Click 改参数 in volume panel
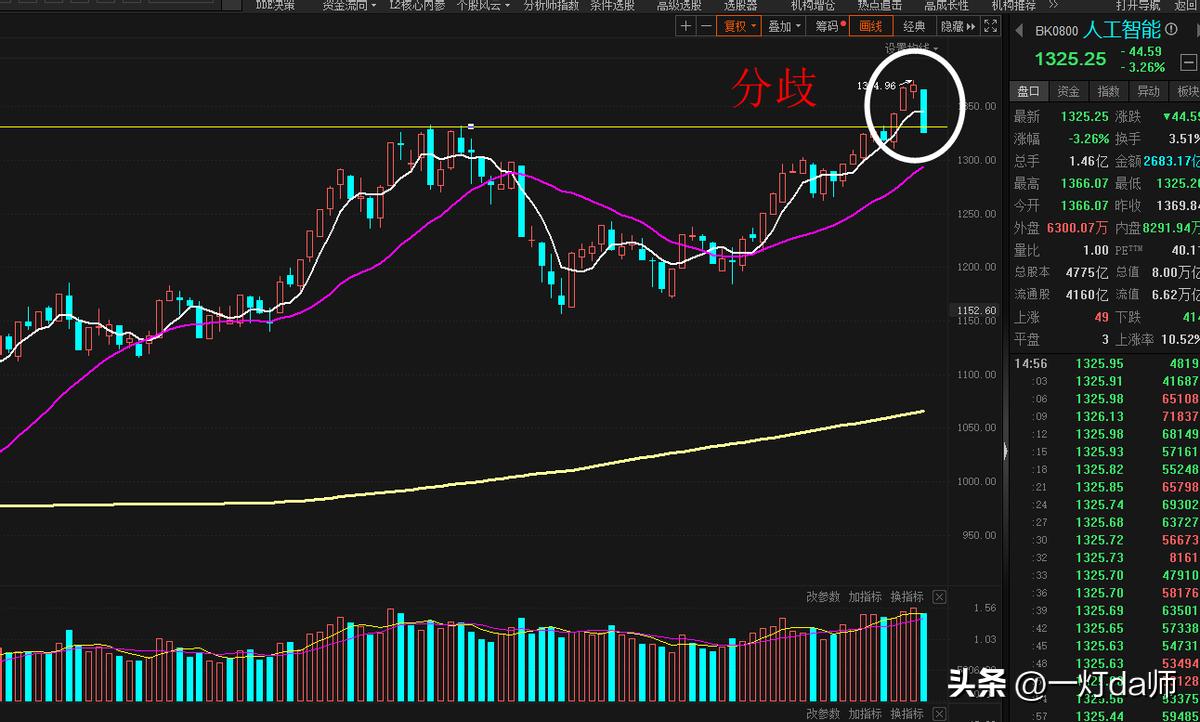The height and width of the screenshot is (722, 1200). tap(824, 597)
